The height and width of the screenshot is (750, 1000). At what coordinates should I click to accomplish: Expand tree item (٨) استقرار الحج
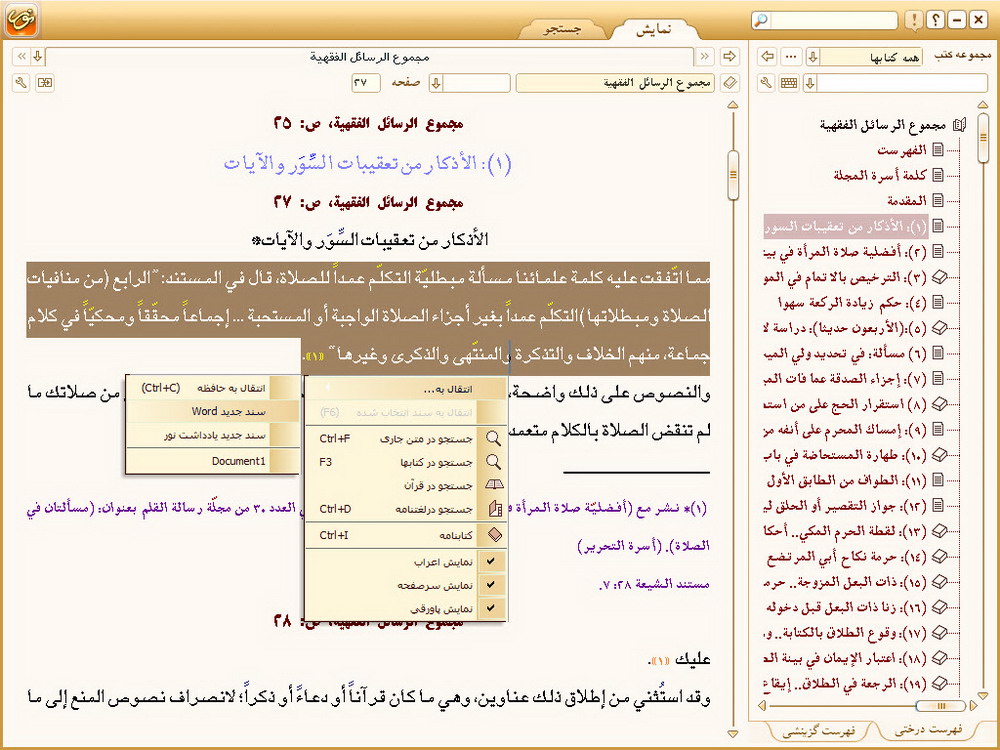[x=938, y=404]
